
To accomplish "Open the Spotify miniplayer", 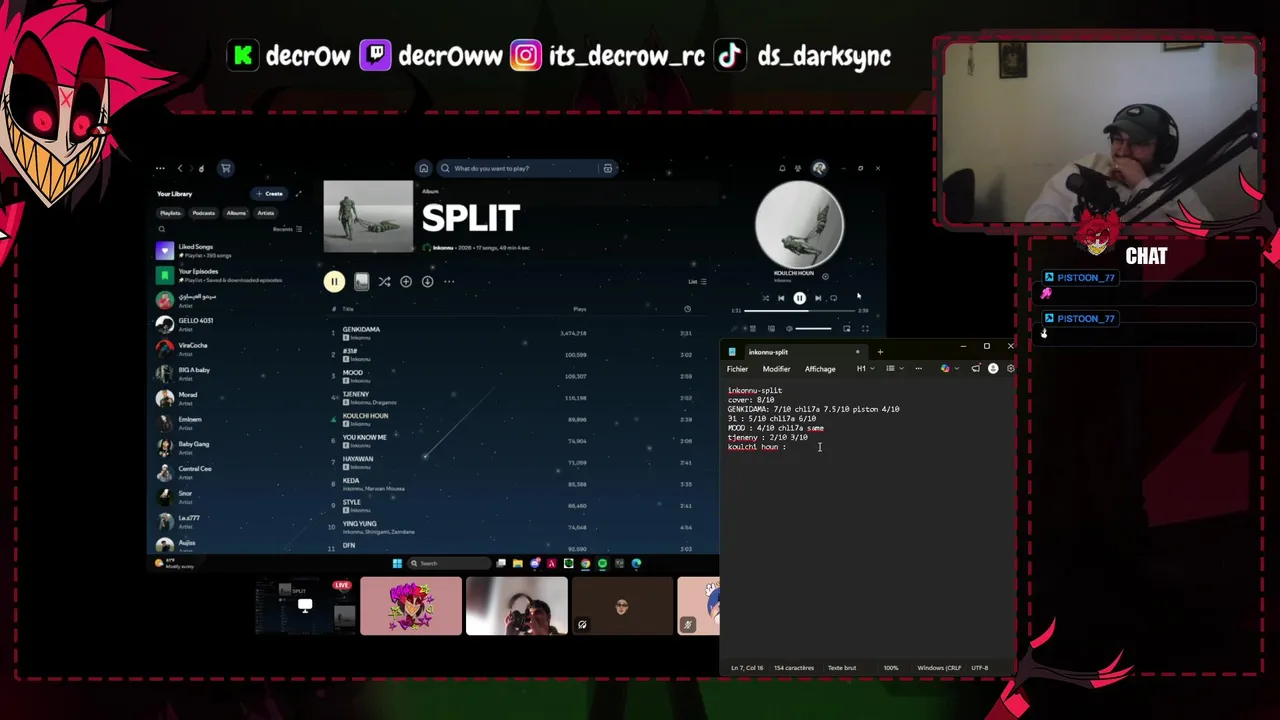I will [x=847, y=328].
